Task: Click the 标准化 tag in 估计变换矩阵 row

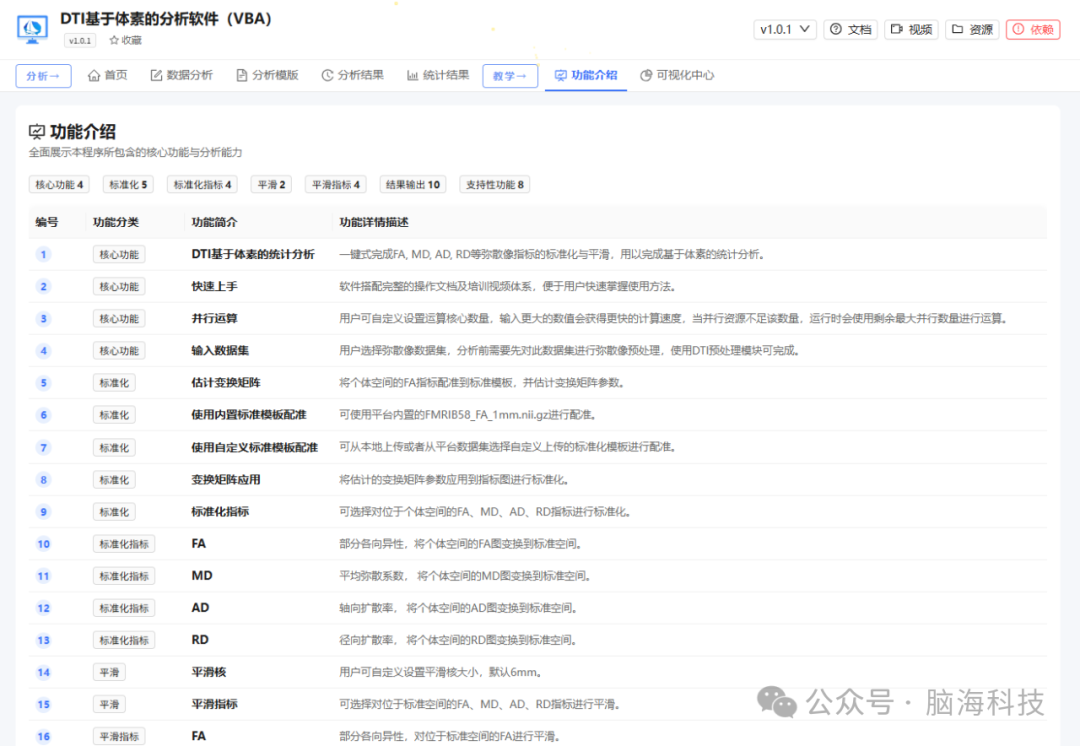Action: 114,383
